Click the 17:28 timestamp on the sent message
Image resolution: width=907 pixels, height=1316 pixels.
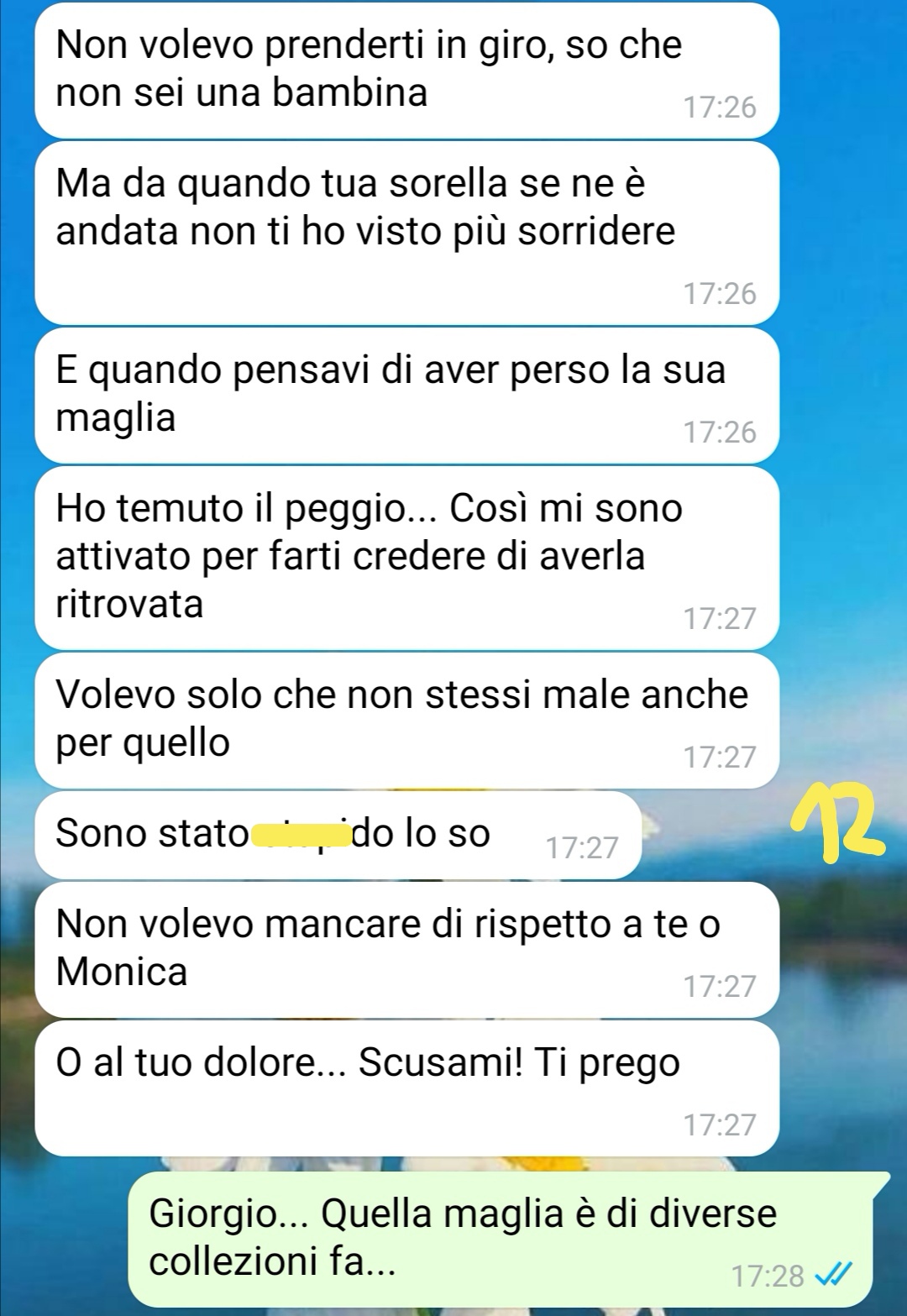(768, 1276)
